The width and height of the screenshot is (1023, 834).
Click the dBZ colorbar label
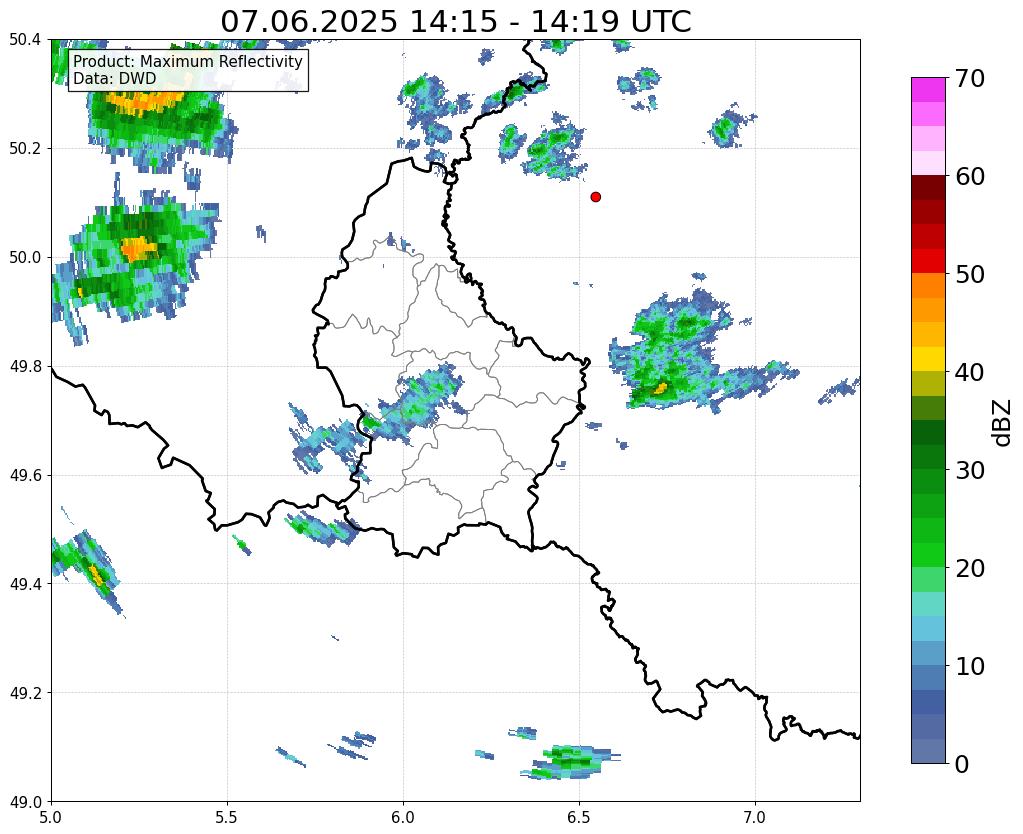1003,422
